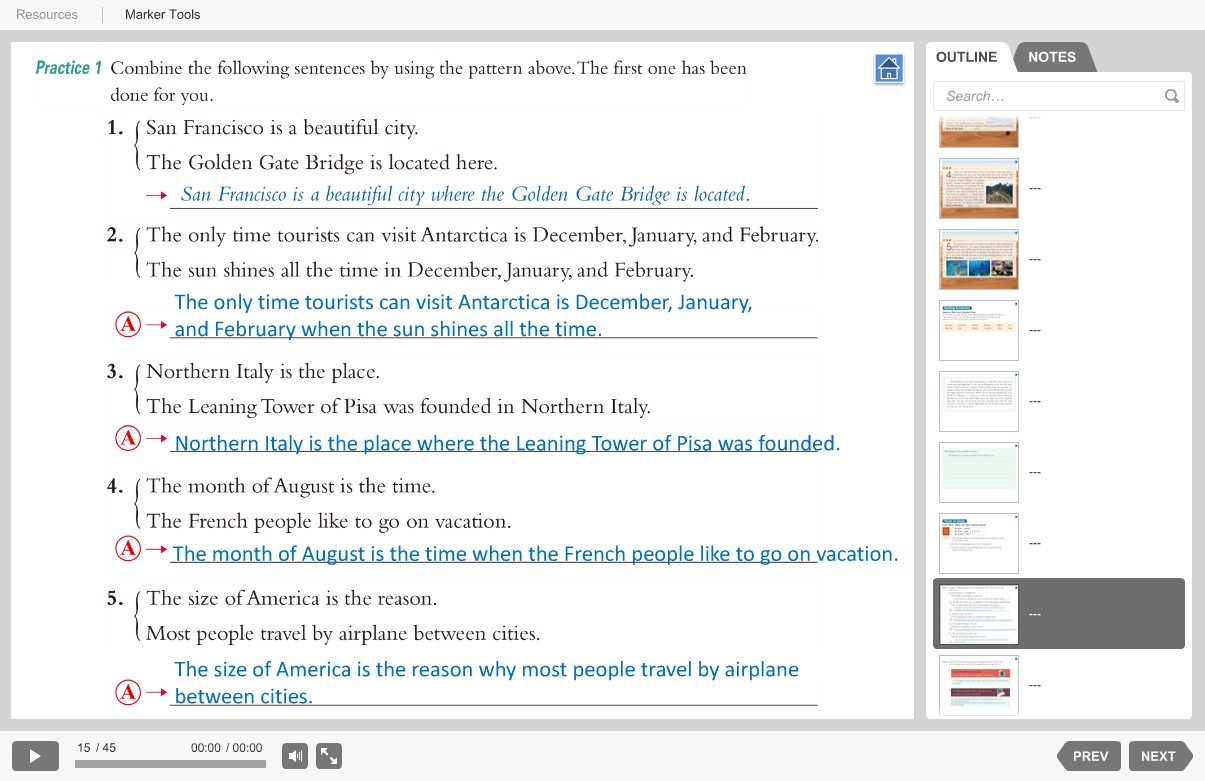Mute the audio with the speaker icon

295,756
